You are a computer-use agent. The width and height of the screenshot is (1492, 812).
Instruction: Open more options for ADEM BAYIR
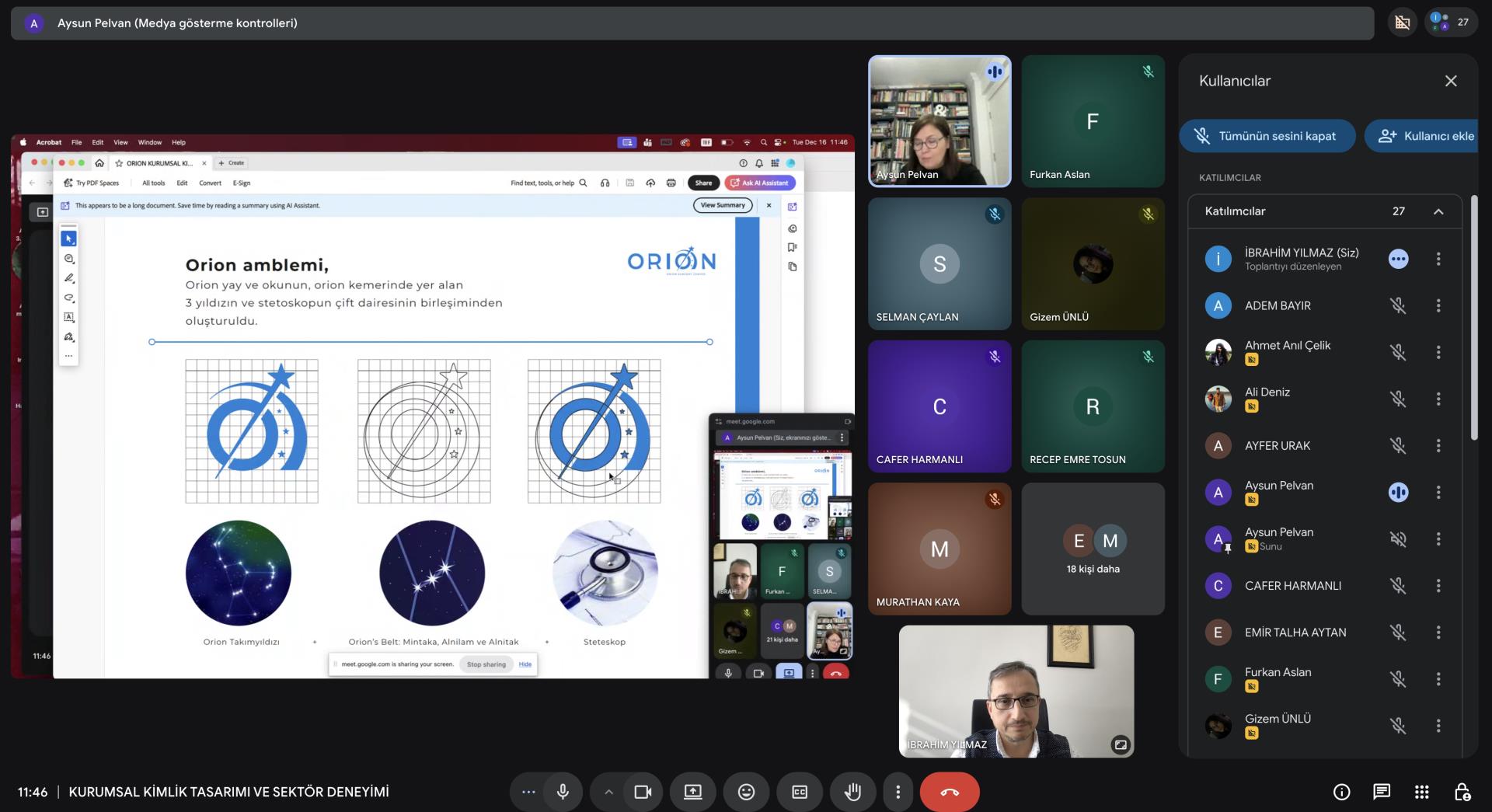[1438, 306]
